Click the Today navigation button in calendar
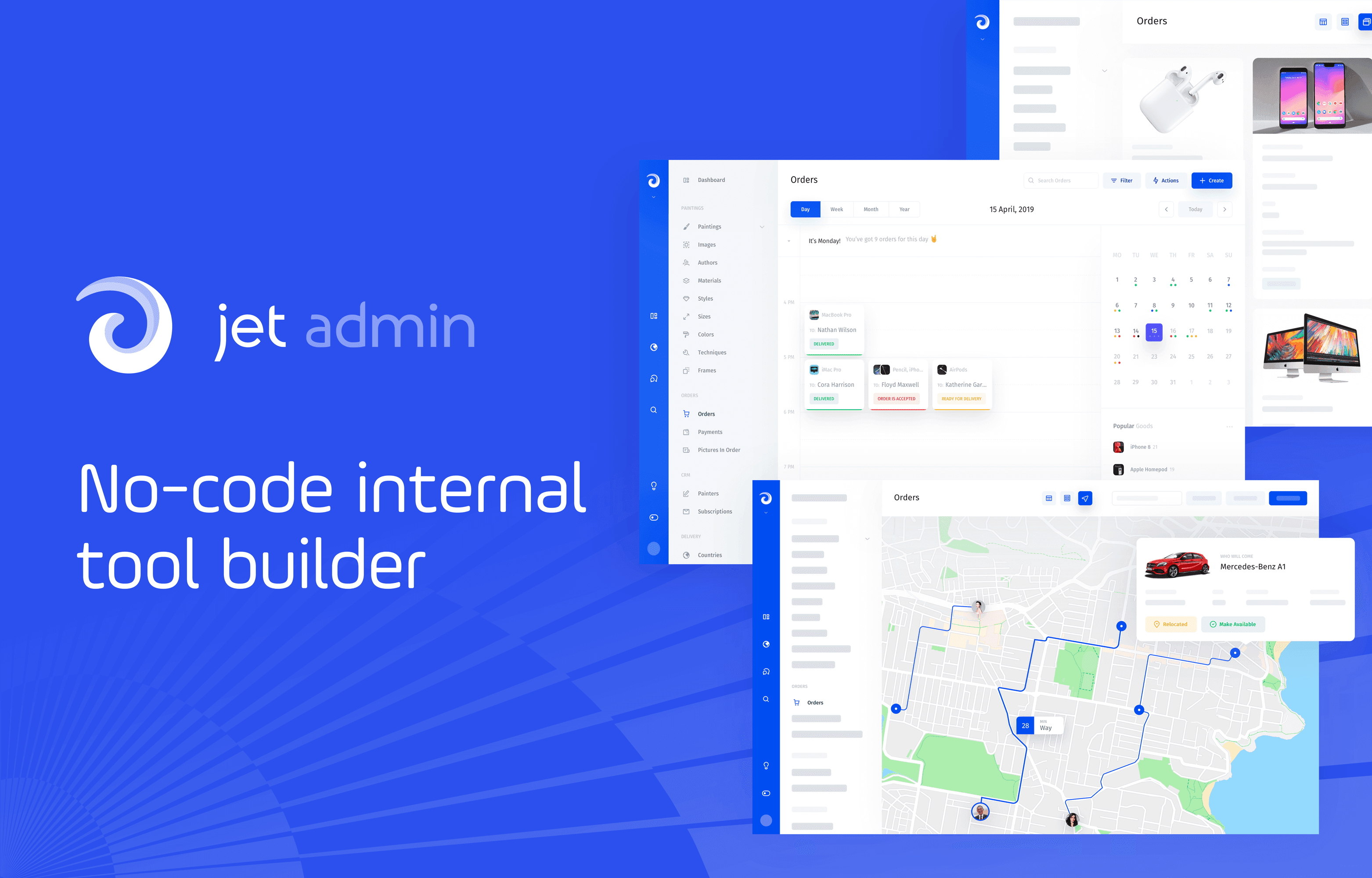This screenshot has width=1372, height=878. click(1196, 209)
